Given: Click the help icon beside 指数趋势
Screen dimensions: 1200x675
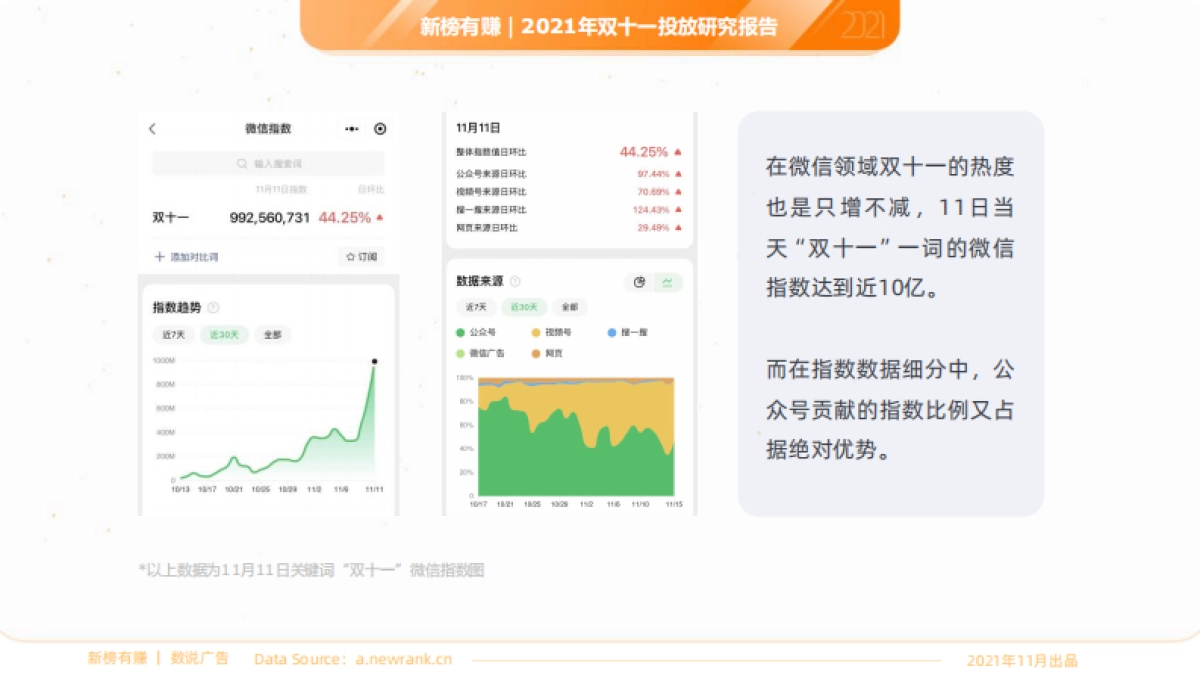Looking at the screenshot, I should (x=213, y=308).
